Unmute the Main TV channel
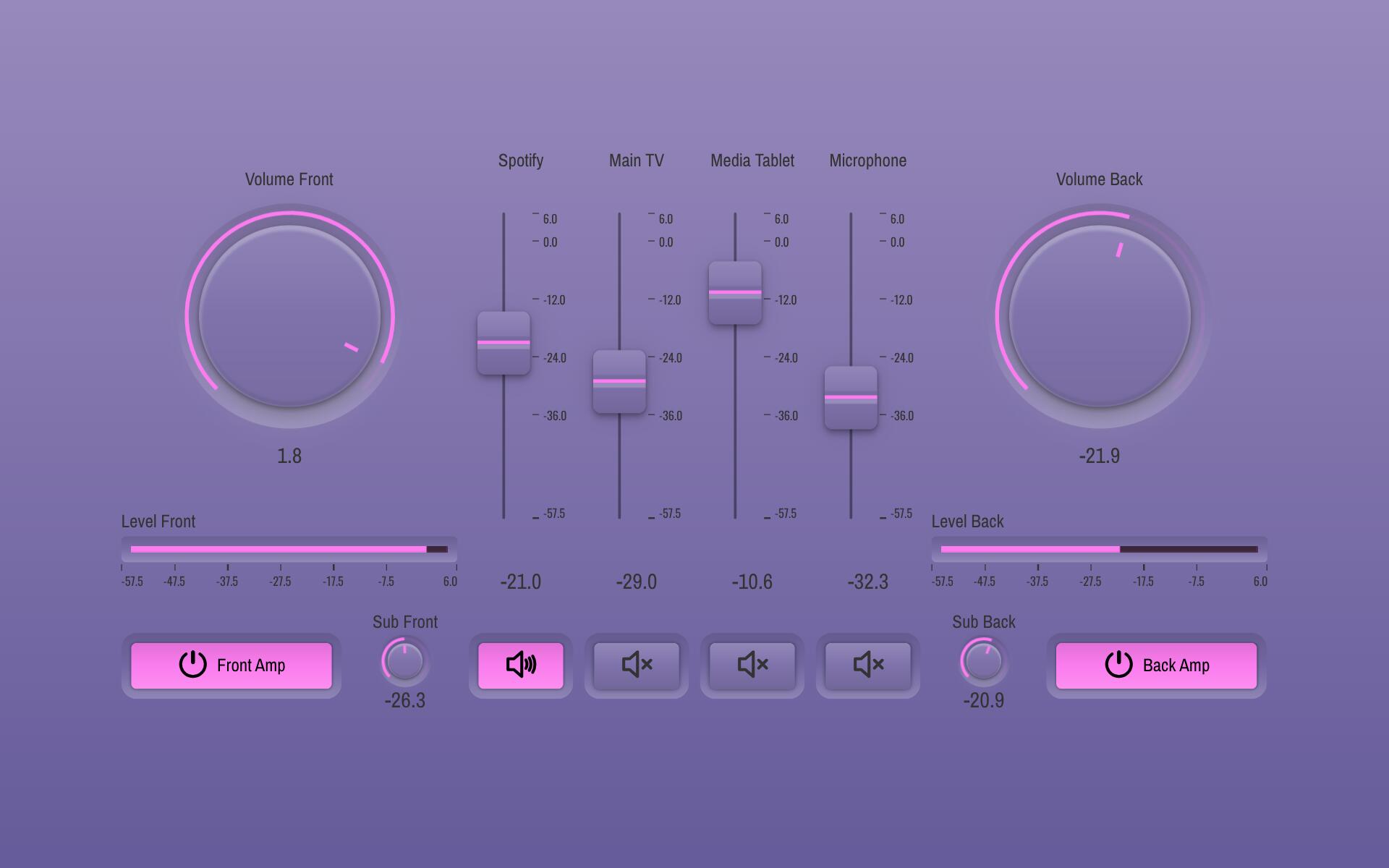 tap(637, 665)
